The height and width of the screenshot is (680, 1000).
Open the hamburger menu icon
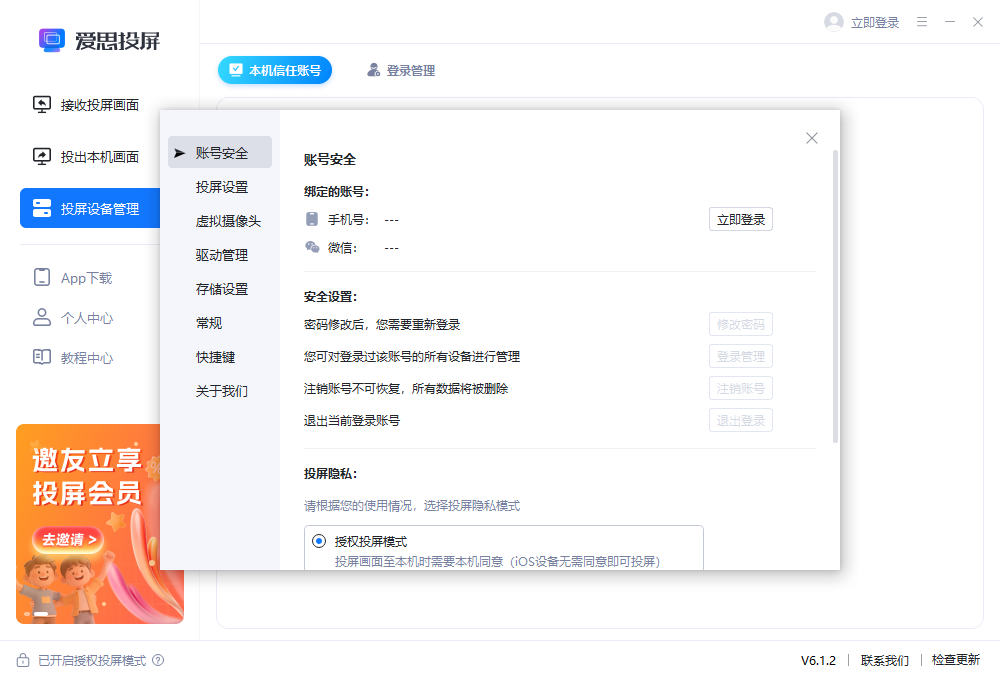pos(921,22)
